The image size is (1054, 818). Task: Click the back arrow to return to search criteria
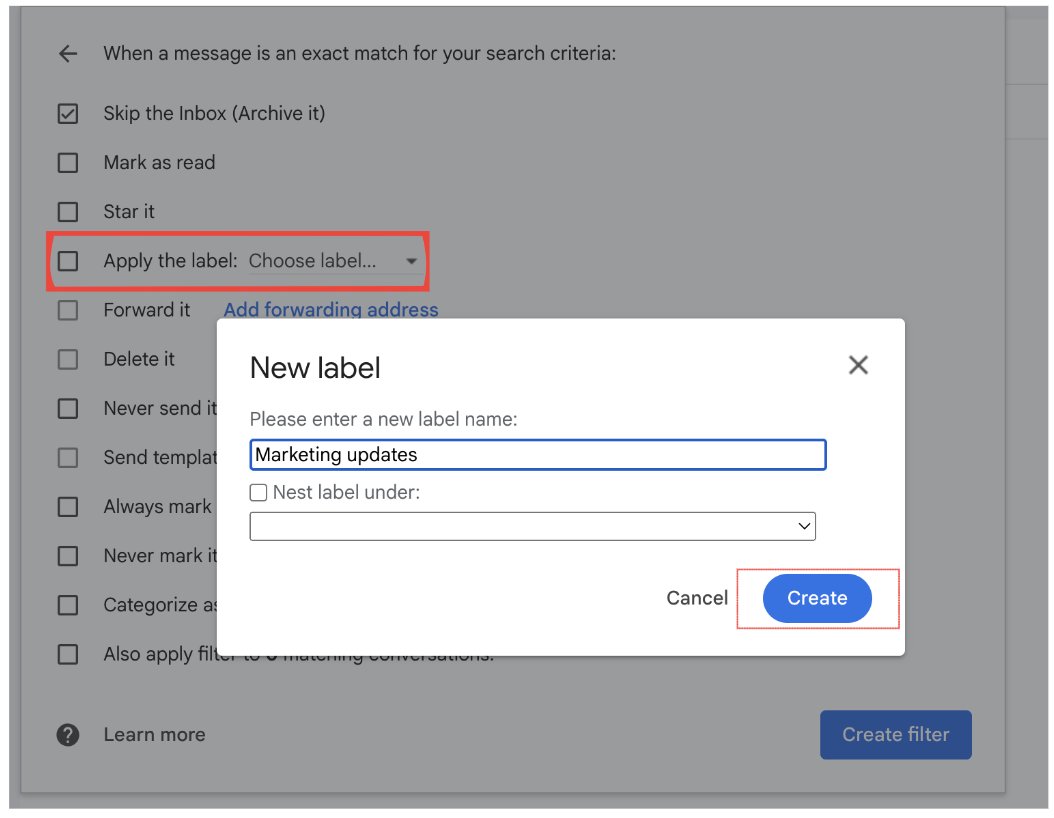[66, 53]
